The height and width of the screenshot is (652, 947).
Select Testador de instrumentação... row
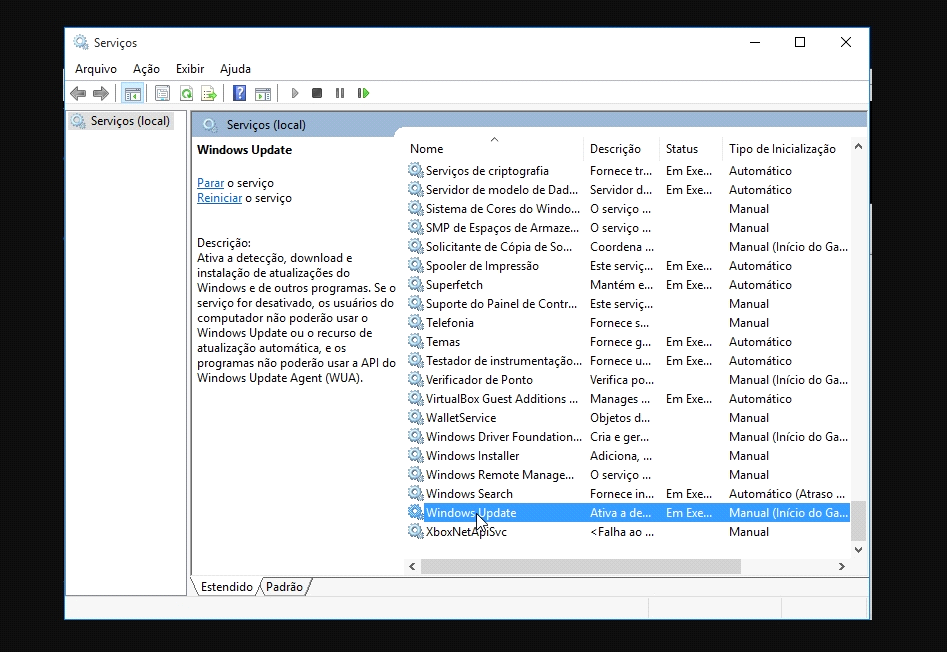[628, 360]
